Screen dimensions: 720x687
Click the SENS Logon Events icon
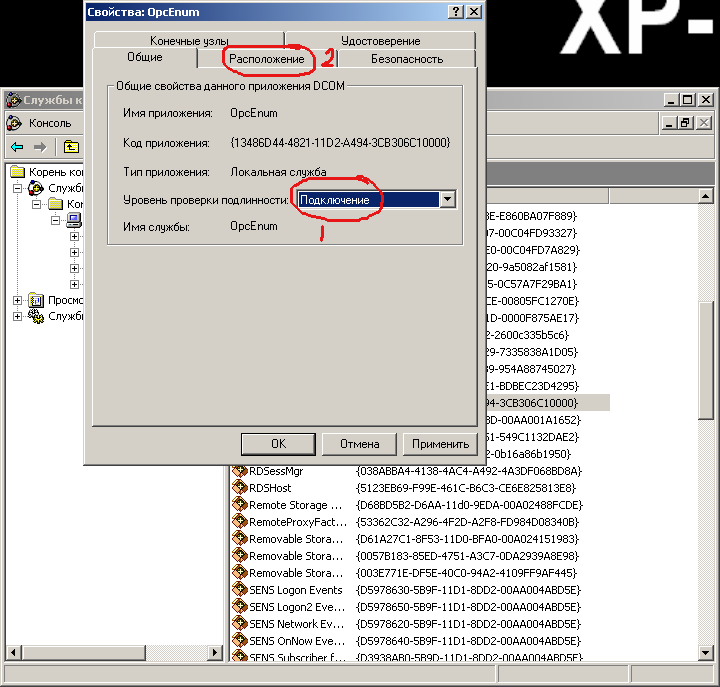tap(240, 590)
